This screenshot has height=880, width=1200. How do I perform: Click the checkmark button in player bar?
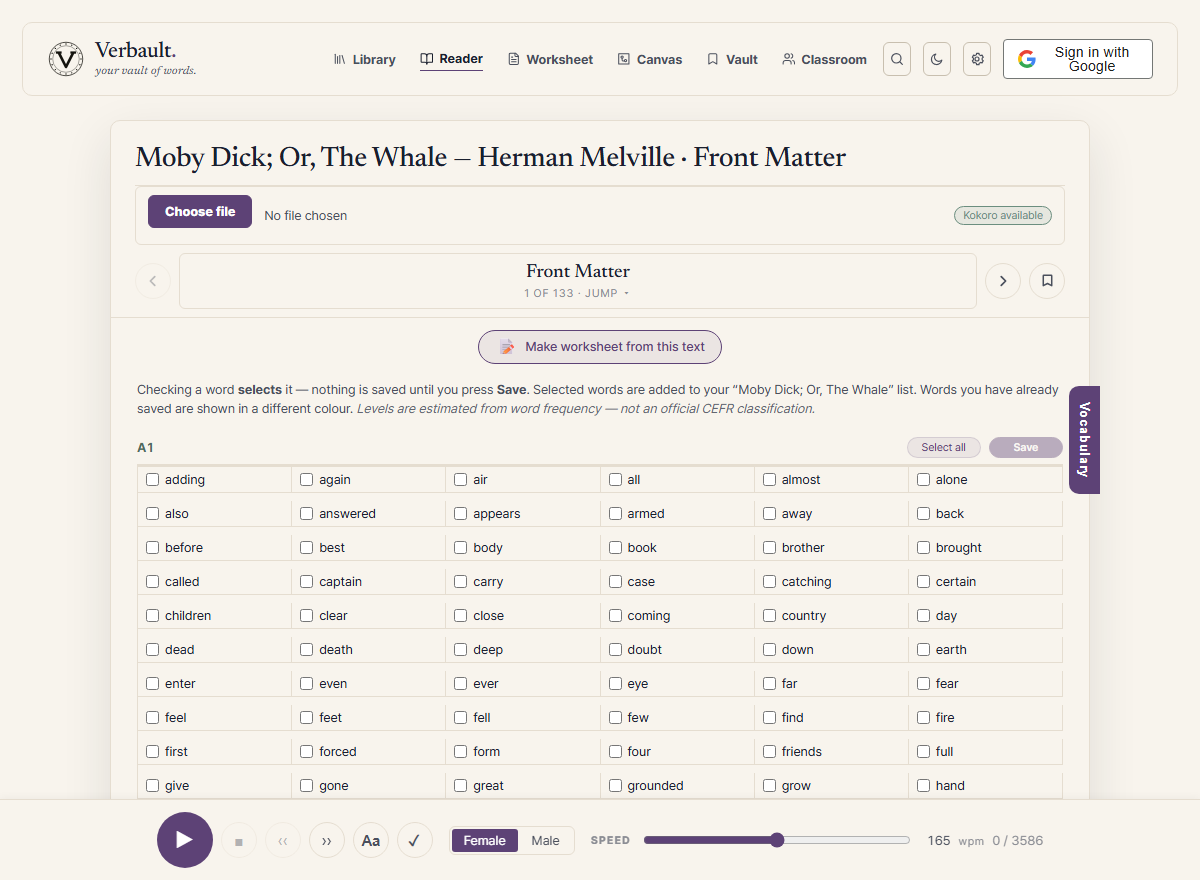point(415,841)
